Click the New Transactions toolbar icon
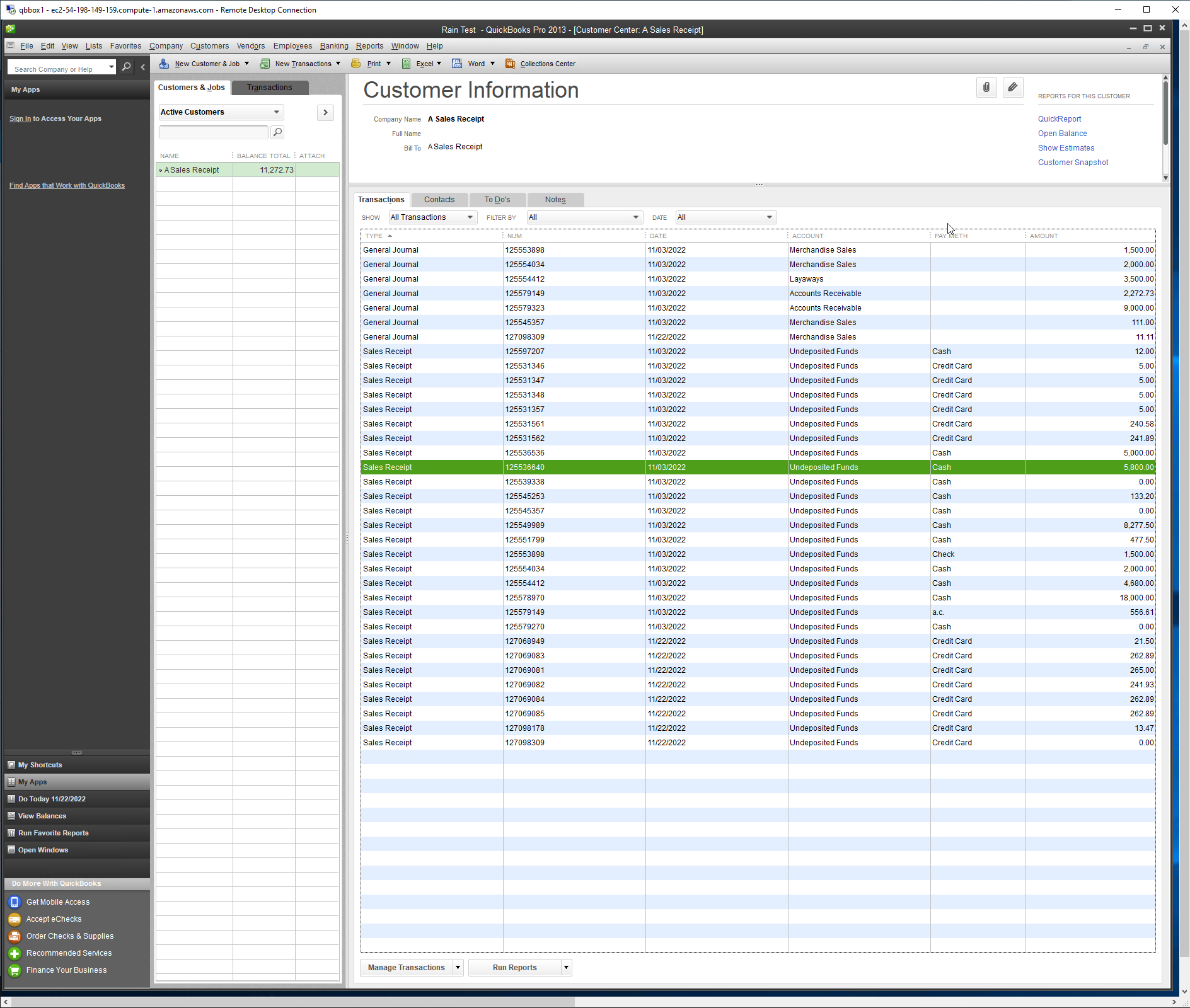Viewport: 1190px width, 1008px height. pyautogui.click(x=265, y=64)
